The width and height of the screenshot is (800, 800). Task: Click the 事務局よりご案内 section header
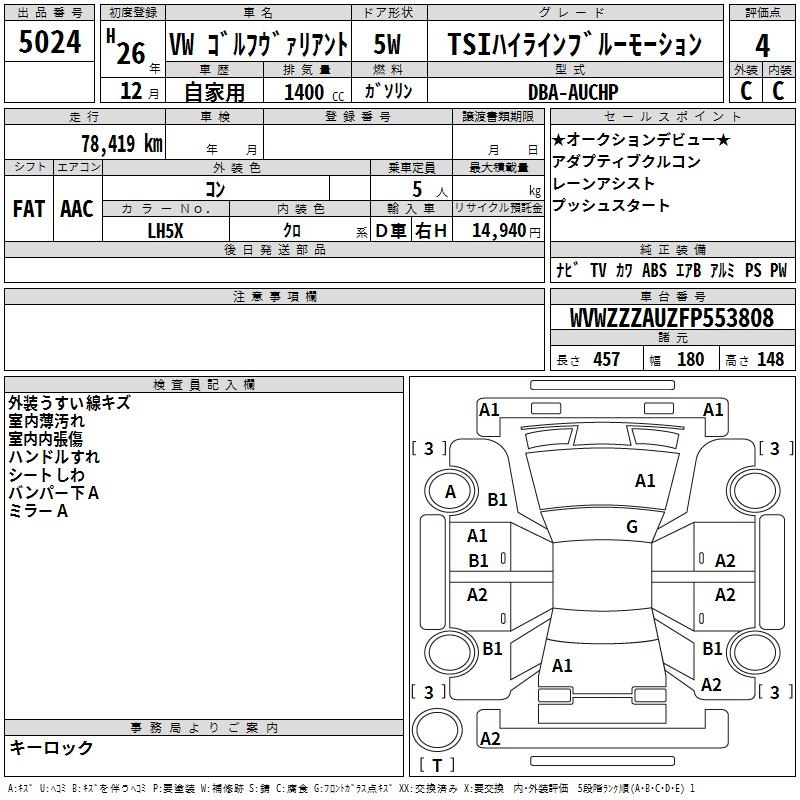(204, 728)
